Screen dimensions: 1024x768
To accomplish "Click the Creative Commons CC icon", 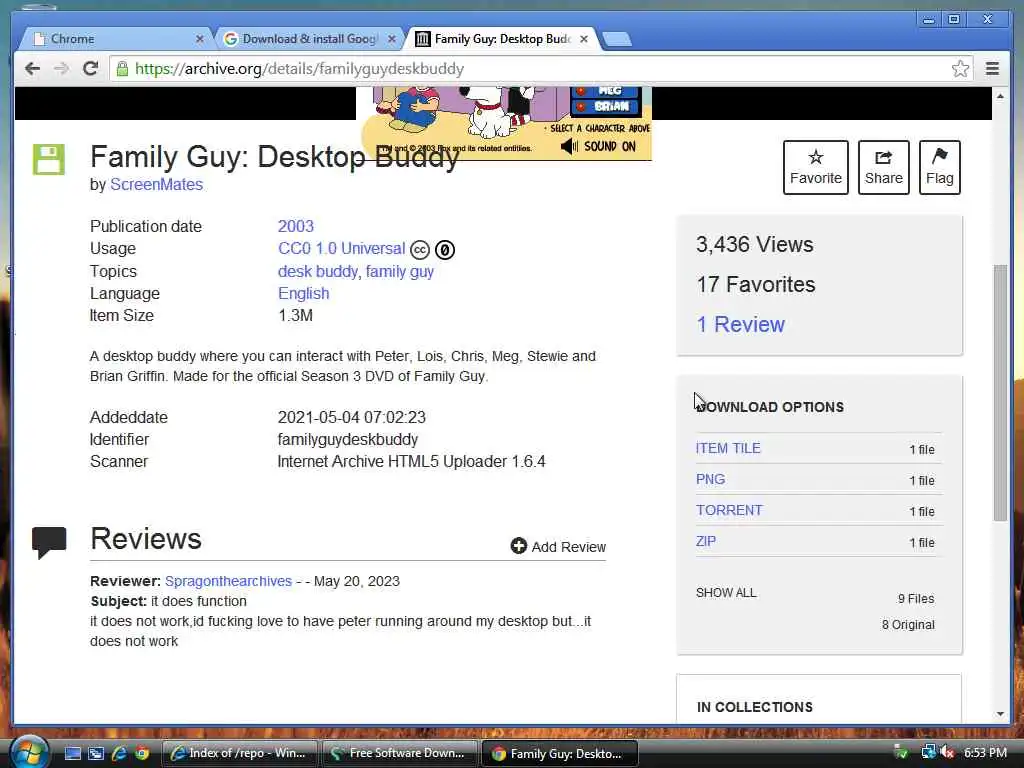I will pyautogui.click(x=420, y=249).
